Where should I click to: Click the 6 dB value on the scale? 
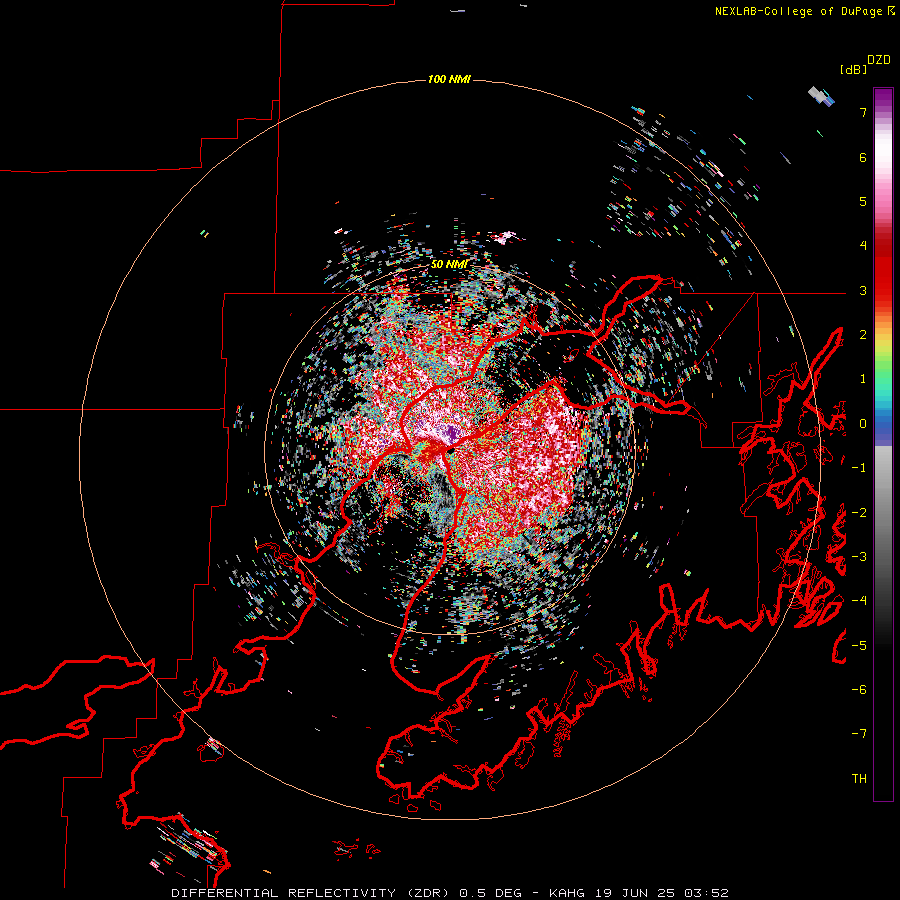[x=863, y=157]
